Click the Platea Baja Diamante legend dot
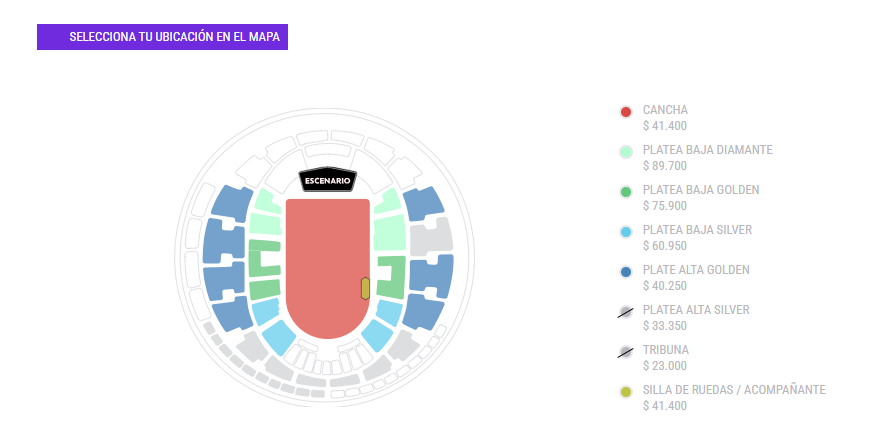Screen dimensions: 870x438 (626, 152)
